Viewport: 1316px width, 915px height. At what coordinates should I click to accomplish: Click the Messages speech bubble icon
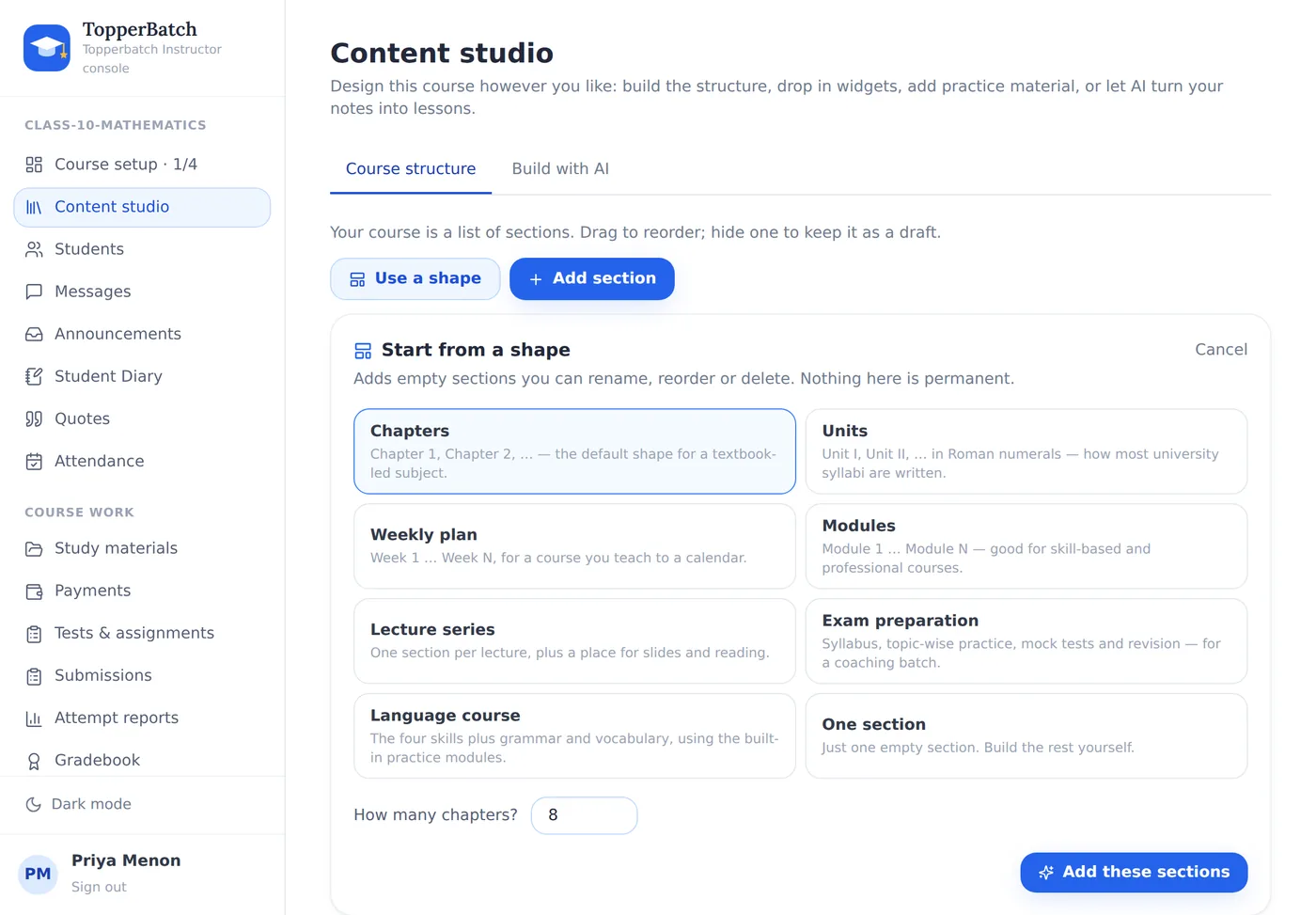(x=34, y=292)
